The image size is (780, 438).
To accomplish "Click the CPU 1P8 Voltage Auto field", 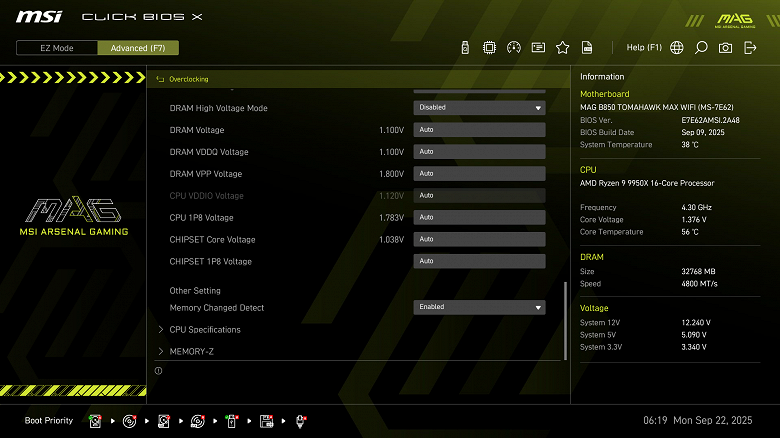I will pyautogui.click(x=479, y=218).
